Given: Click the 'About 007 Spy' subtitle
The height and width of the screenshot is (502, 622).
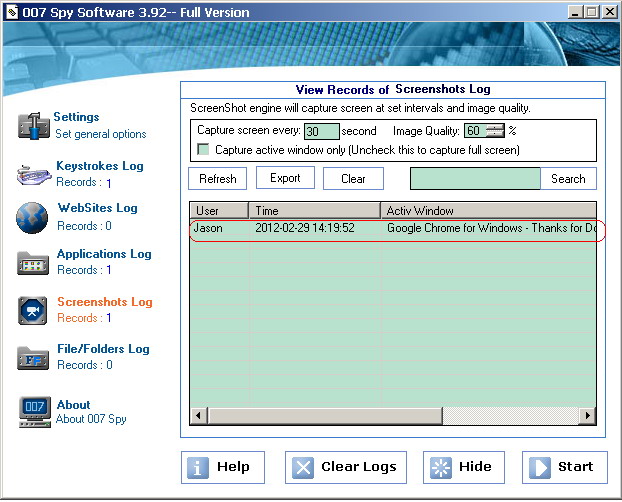Looking at the screenshot, I should [91, 419].
